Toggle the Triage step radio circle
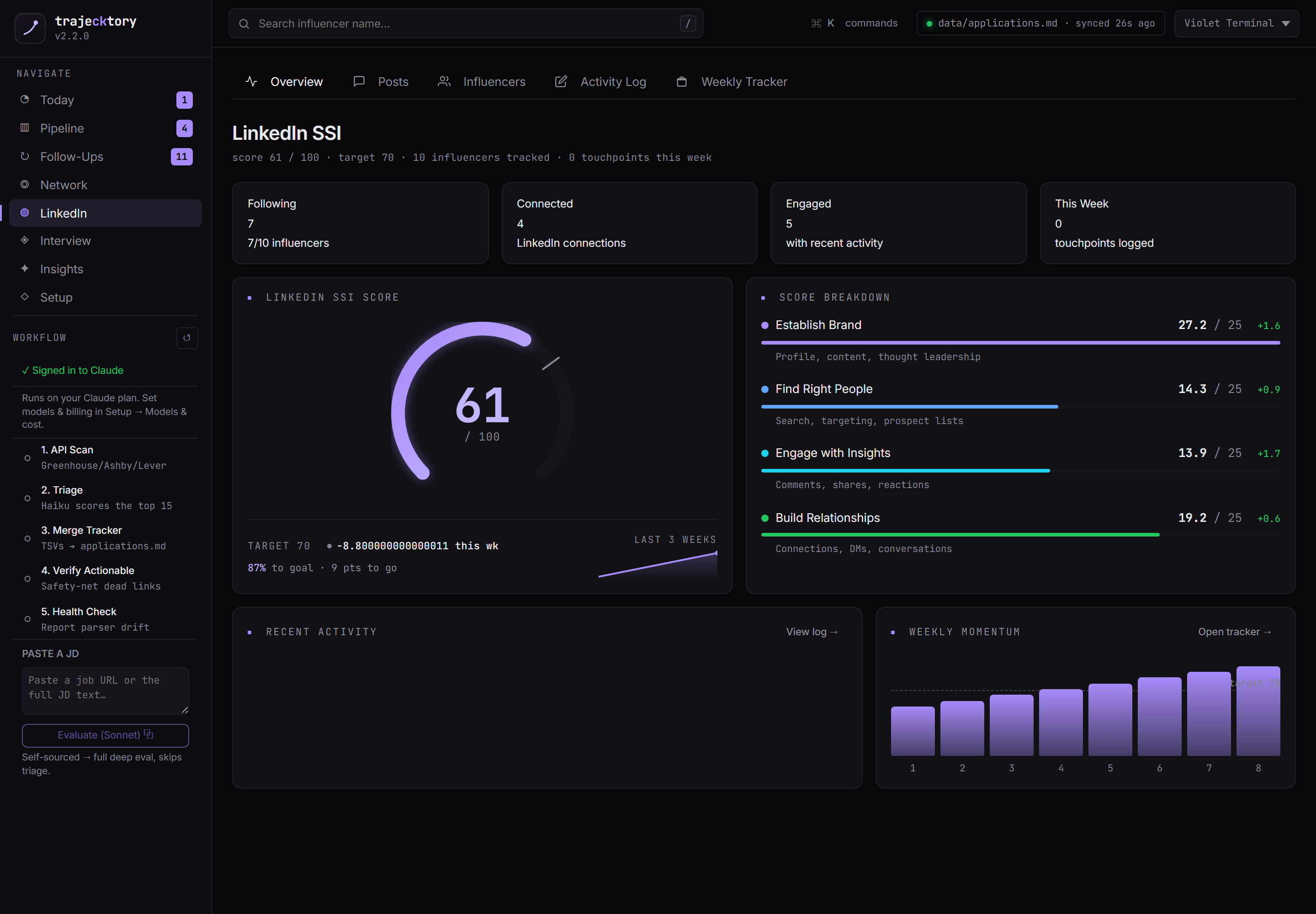The height and width of the screenshot is (914, 1316). (27, 498)
